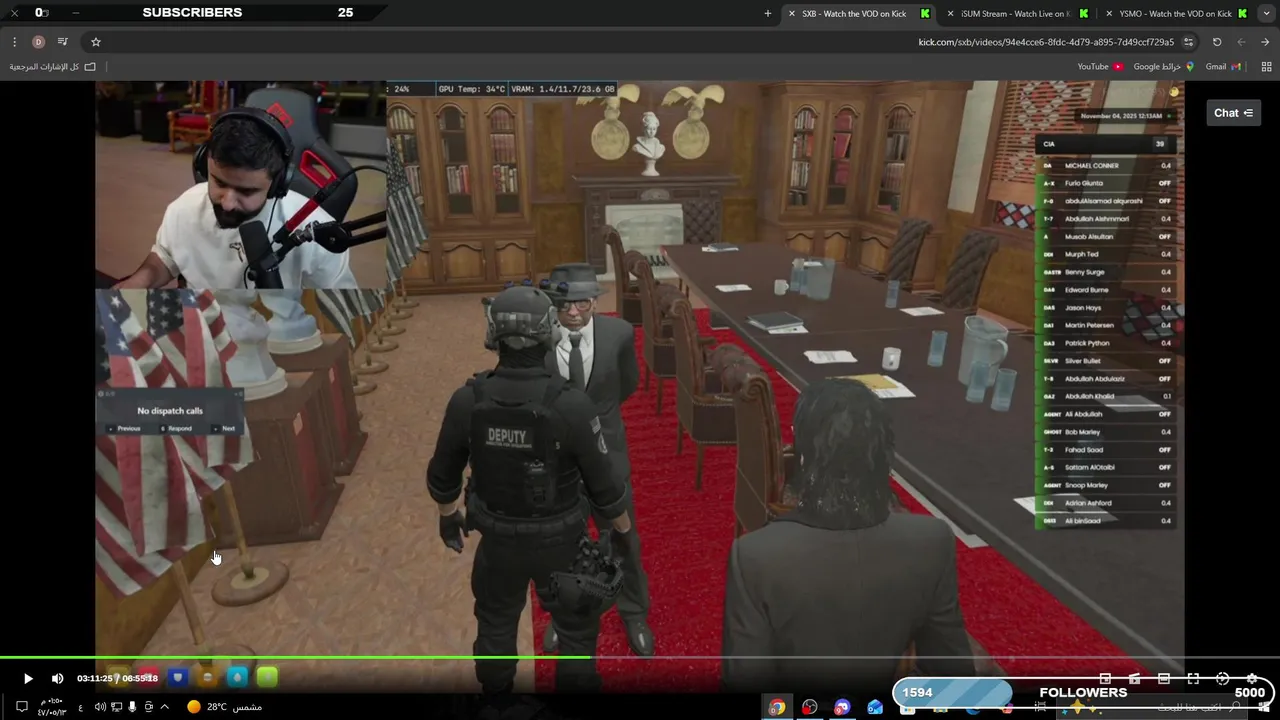Close the SXB VOD tab
Viewport: 1280px width, 720px height.
pos(792,13)
